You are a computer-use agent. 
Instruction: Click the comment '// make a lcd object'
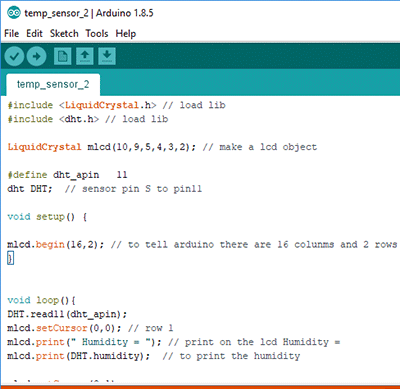260,147
